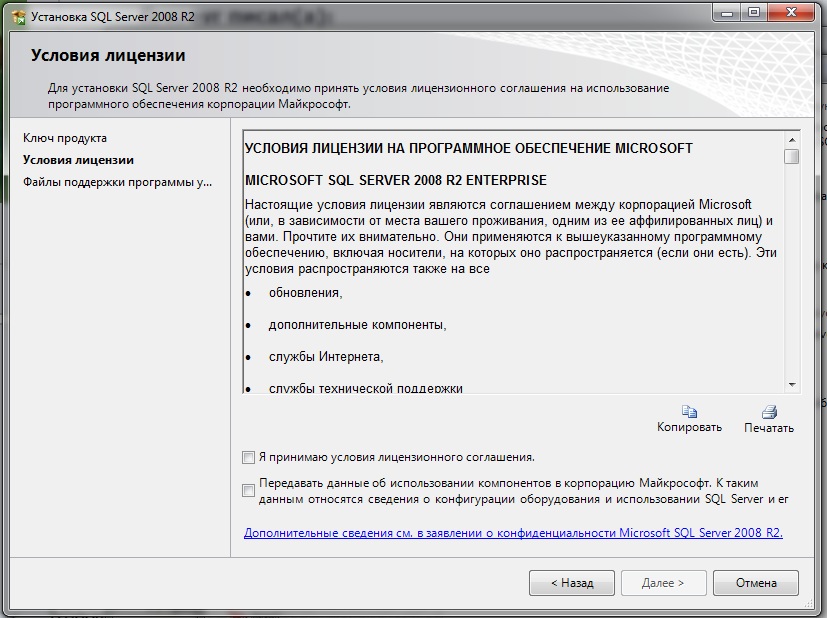Minimize the SQL Server setup window
Viewport: 827px width, 618px height.
tap(725, 14)
